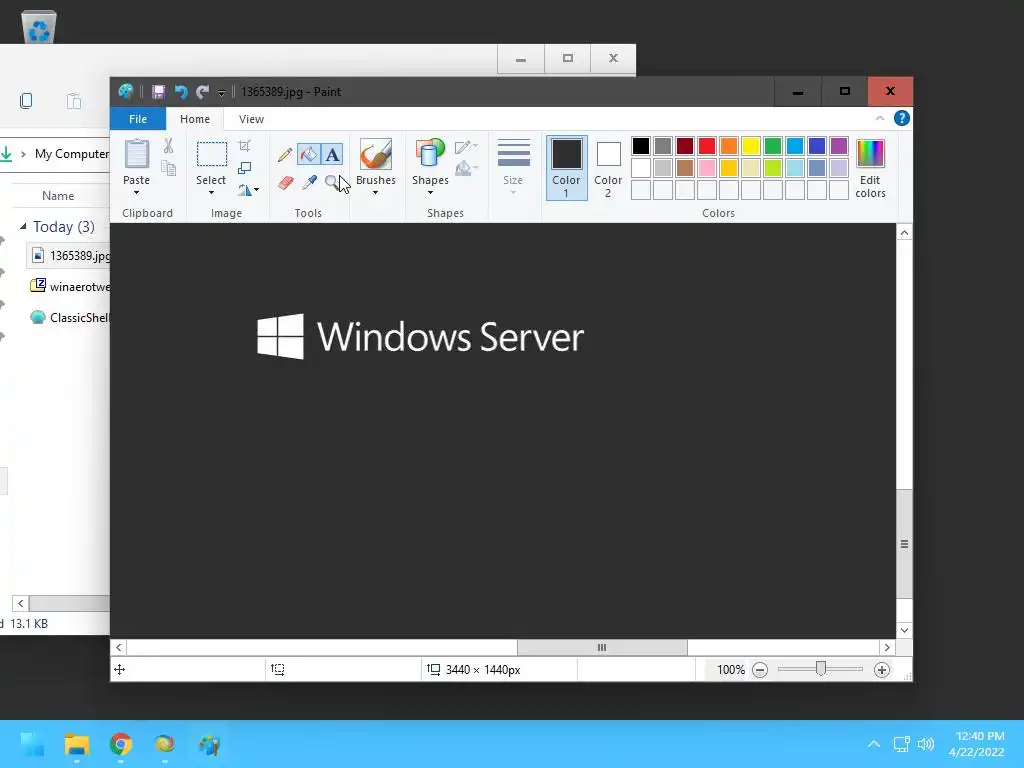The width and height of the screenshot is (1024, 768).
Task: Select Color 1 button
Action: tap(566, 168)
